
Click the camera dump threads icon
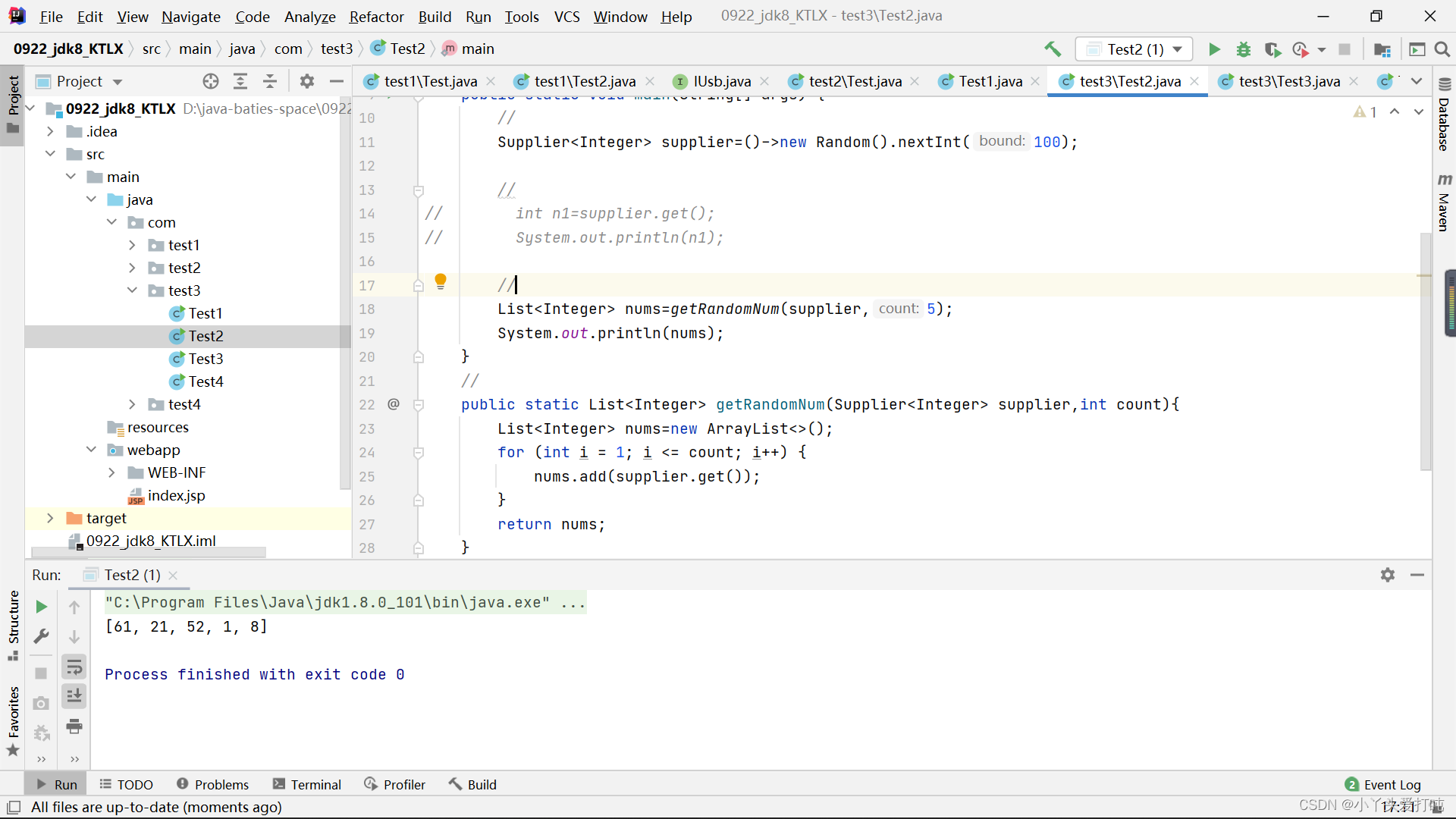(42, 704)
